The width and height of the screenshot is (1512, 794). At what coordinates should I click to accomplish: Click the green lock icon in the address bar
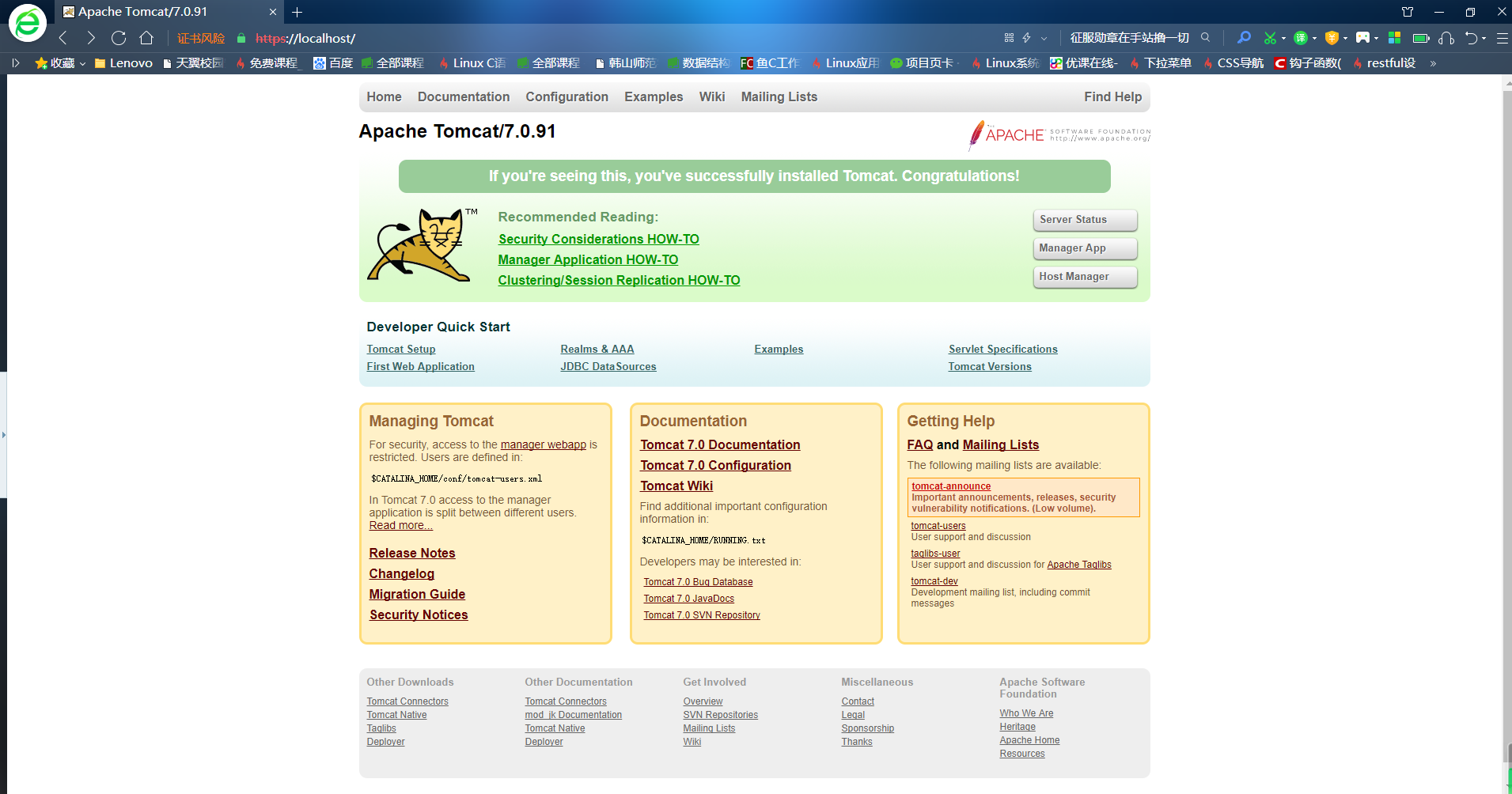(x=241, y=38)
